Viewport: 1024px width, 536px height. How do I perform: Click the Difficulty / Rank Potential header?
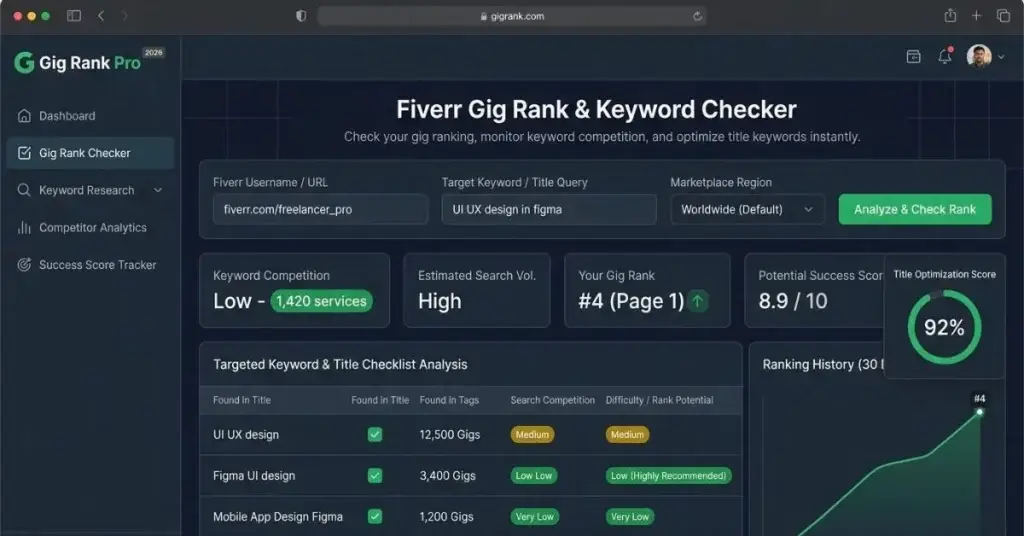coord(660,400)
